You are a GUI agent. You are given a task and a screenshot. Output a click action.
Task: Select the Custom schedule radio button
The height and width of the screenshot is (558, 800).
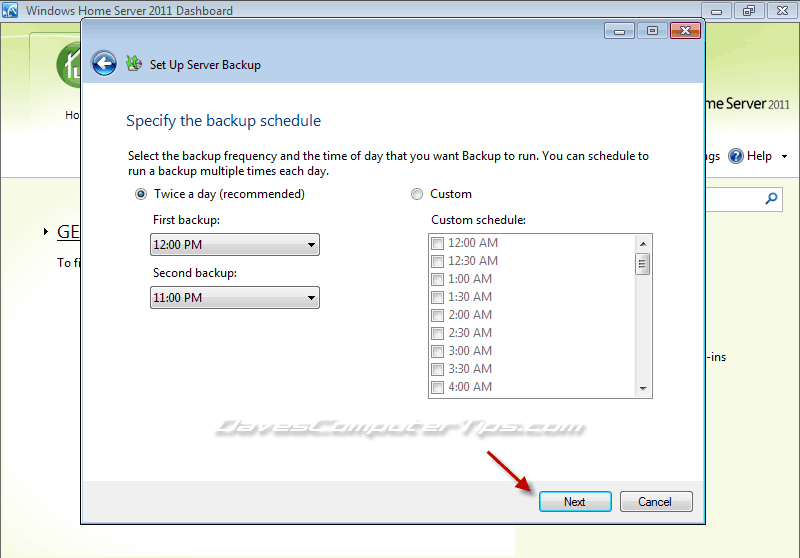coord(417,194)
